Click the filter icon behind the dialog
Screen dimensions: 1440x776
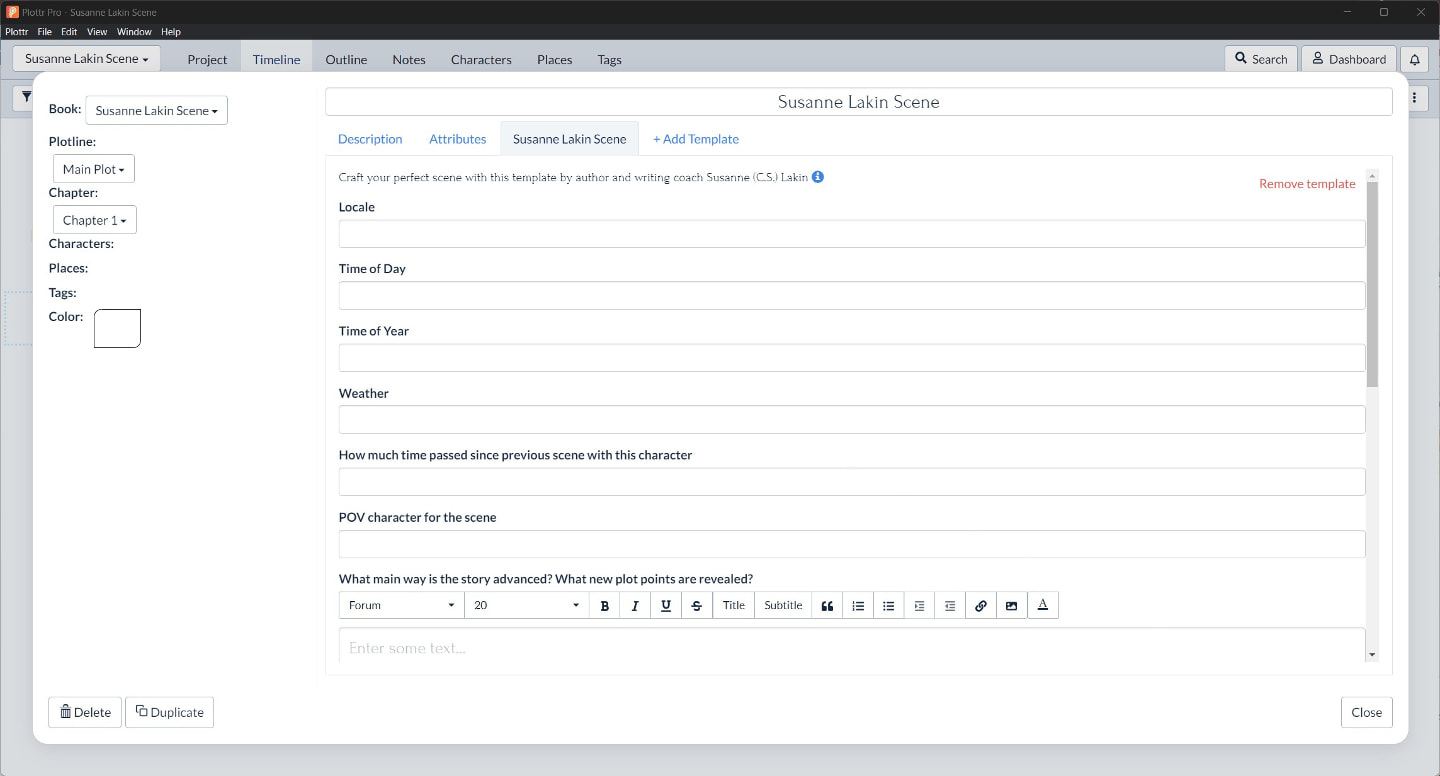click(x=24, y=98)
